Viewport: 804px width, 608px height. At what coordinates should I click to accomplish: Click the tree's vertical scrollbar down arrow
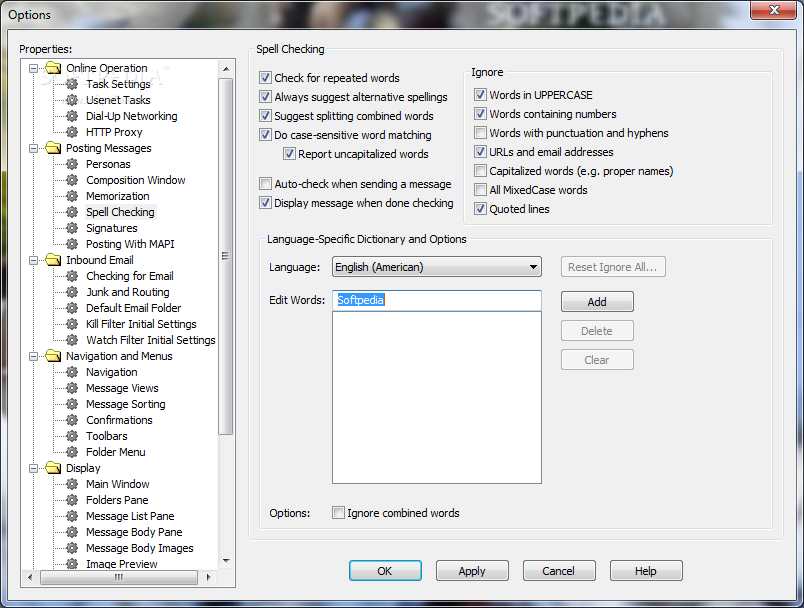click(226, 560)
